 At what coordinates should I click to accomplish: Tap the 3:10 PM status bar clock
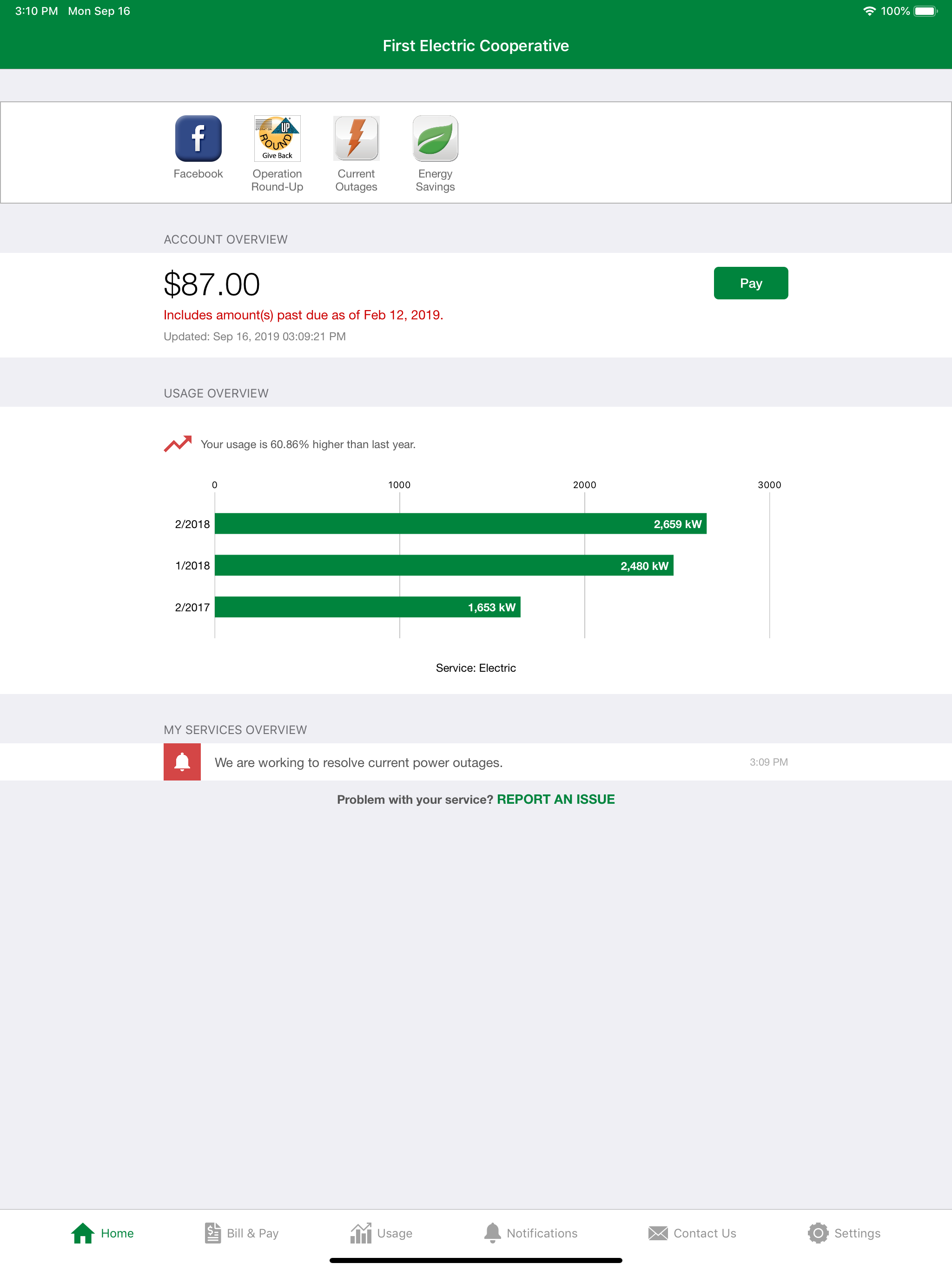tap(36, 11)
